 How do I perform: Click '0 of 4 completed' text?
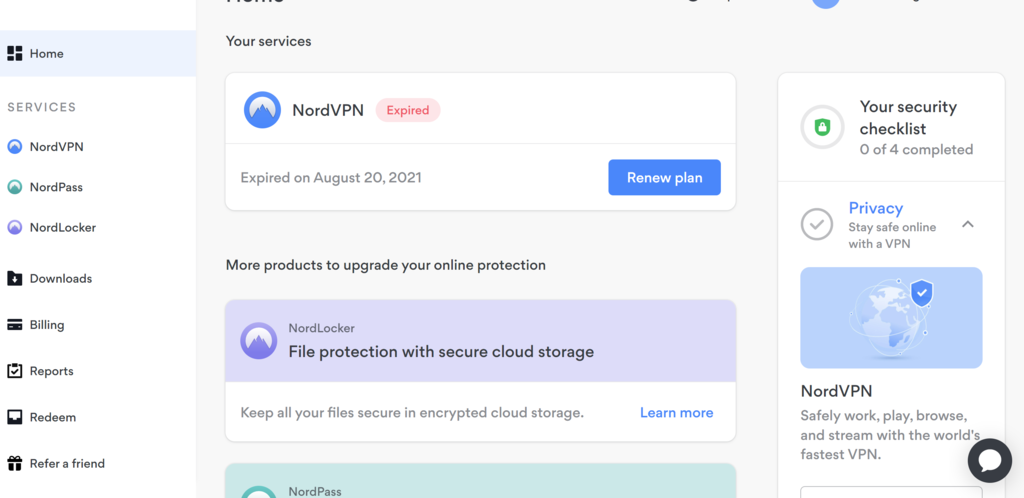tap(916, 149)
